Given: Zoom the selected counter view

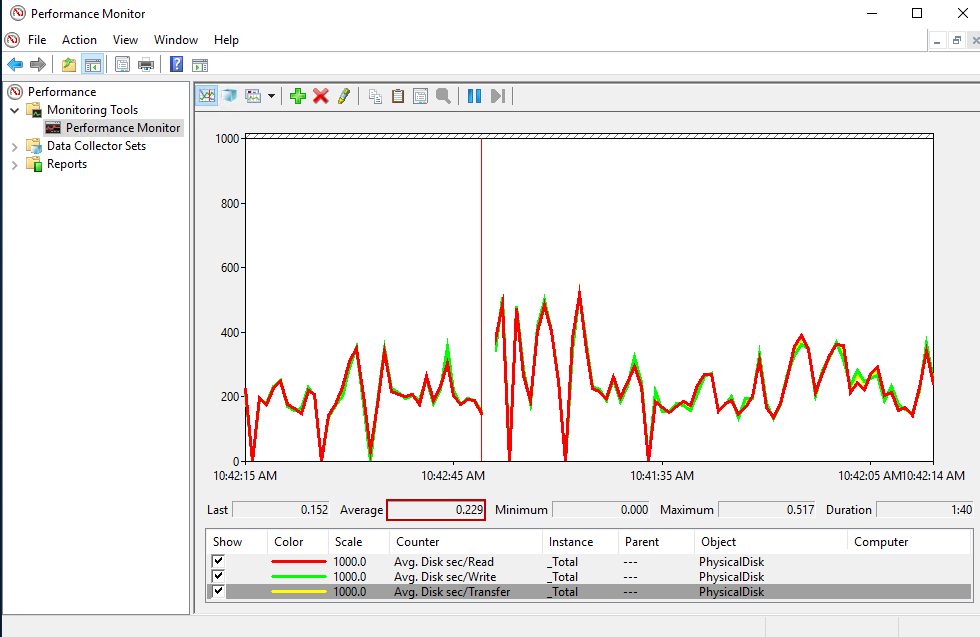Looking at the screenshot, I should point(443,95).
